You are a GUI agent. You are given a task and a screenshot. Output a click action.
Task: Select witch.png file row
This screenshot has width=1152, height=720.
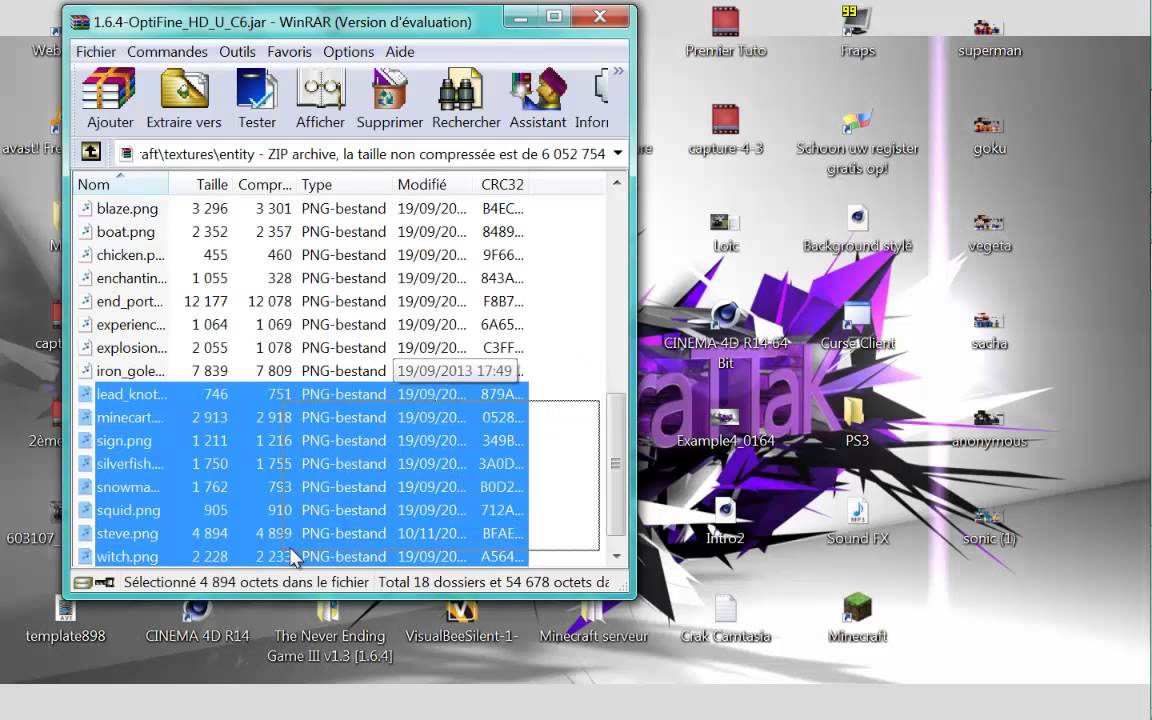click(x=301, y=556)
